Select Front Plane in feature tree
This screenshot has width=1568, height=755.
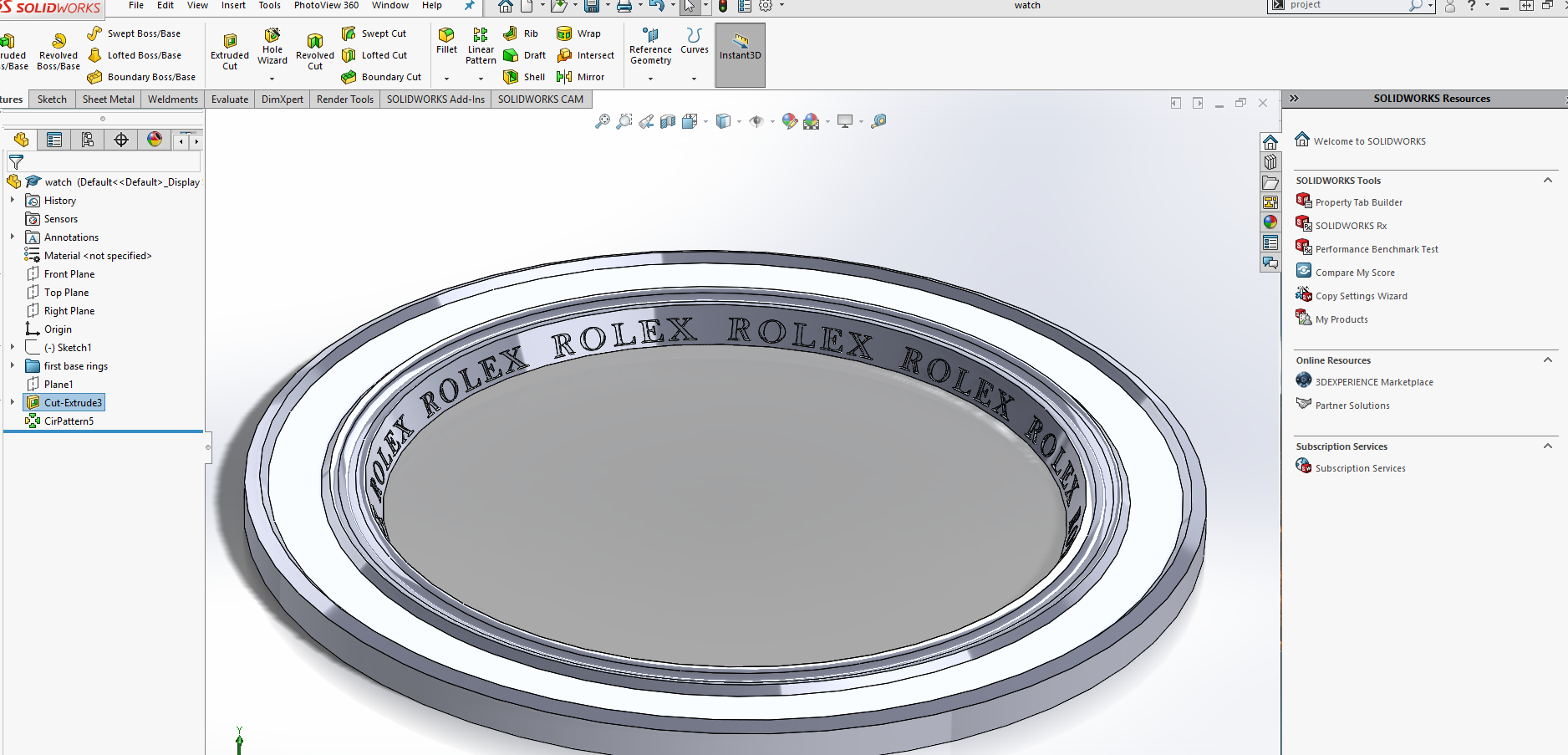click(x=69, y=274)
